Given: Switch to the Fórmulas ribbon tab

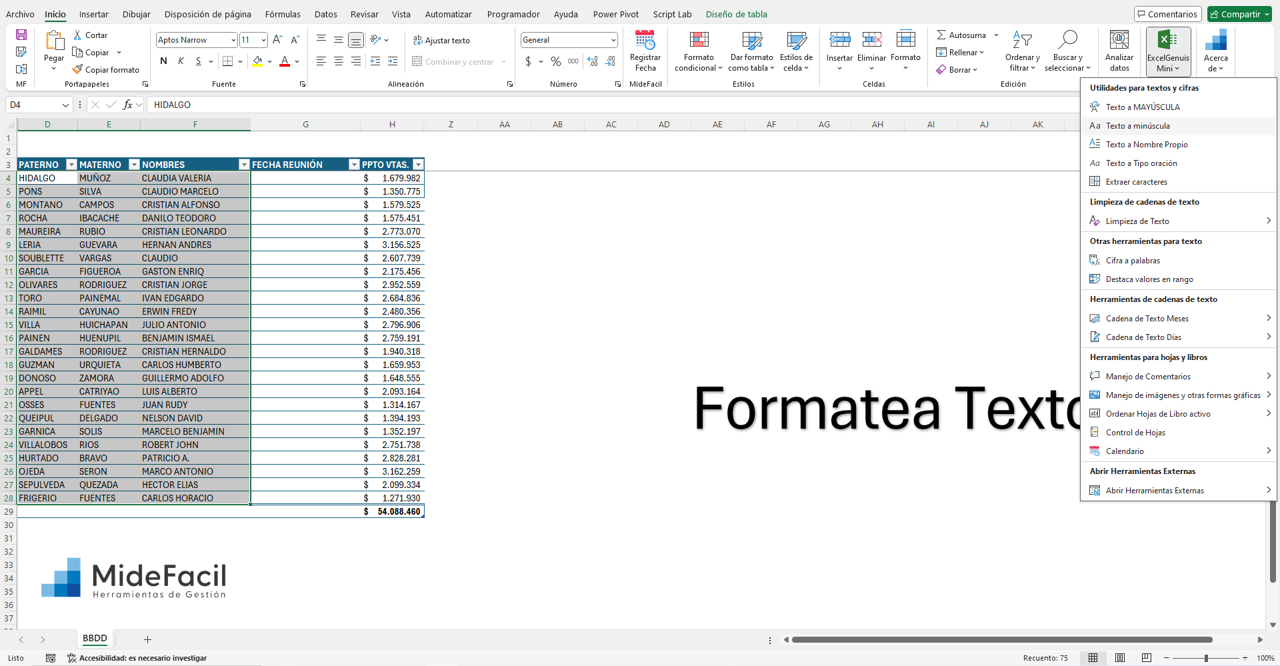Looking at the screenshot, I should click(283, 14).
